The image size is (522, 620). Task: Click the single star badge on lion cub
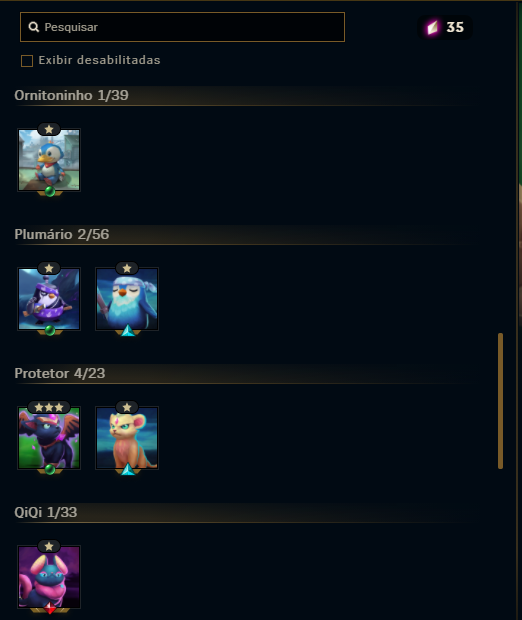pyautogui.click(x=127, y=407)
